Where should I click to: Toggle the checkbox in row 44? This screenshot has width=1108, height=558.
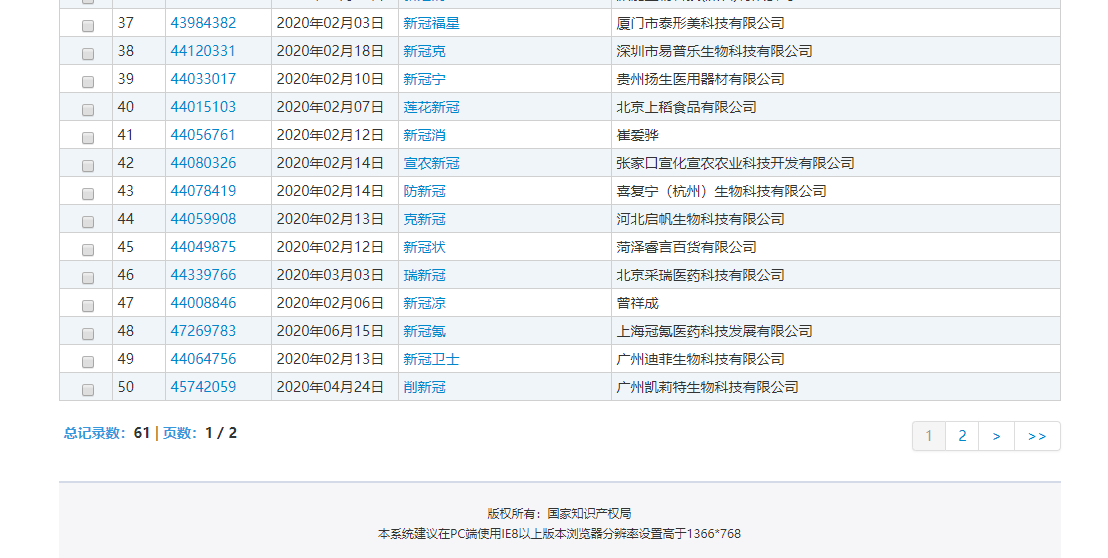coord(88,222)
